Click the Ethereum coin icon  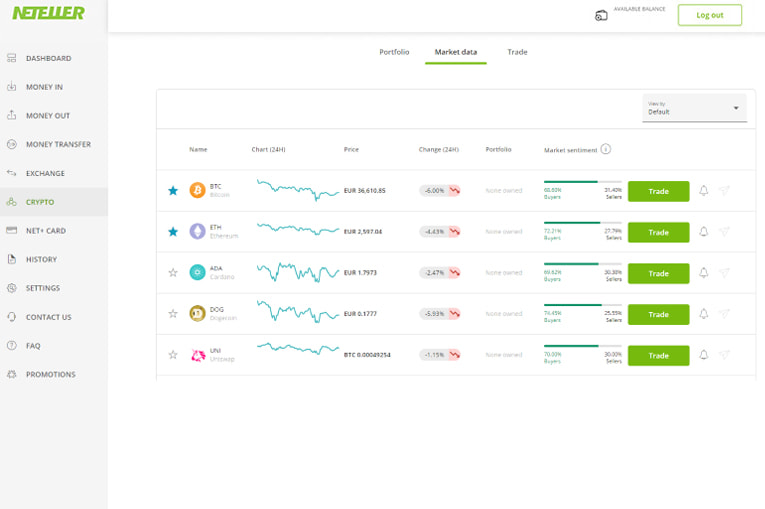click(197, 231)
